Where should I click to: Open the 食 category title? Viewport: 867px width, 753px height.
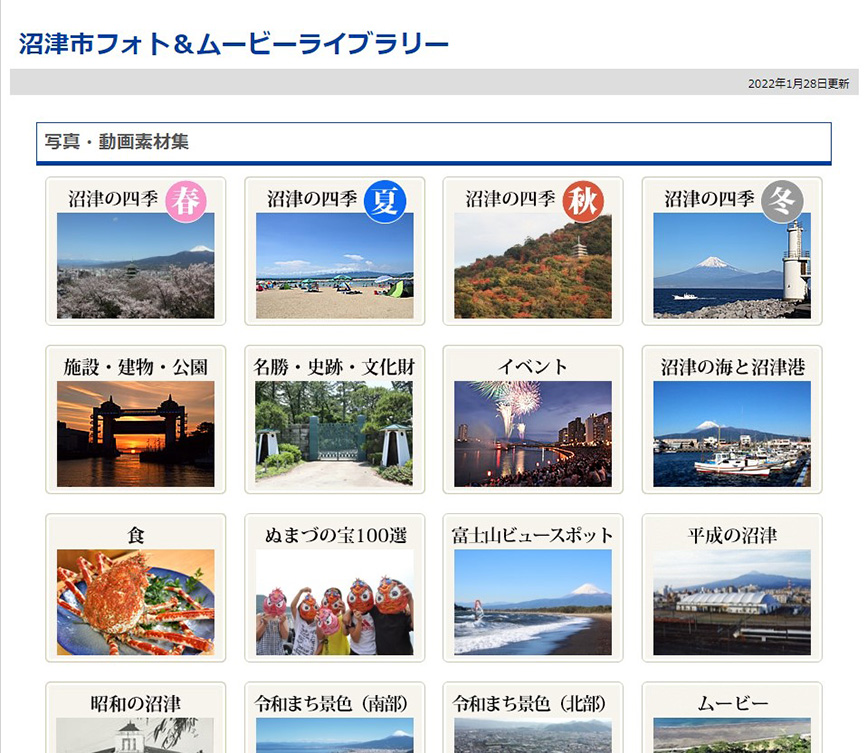pyautogui.click(x=135, y=535)
